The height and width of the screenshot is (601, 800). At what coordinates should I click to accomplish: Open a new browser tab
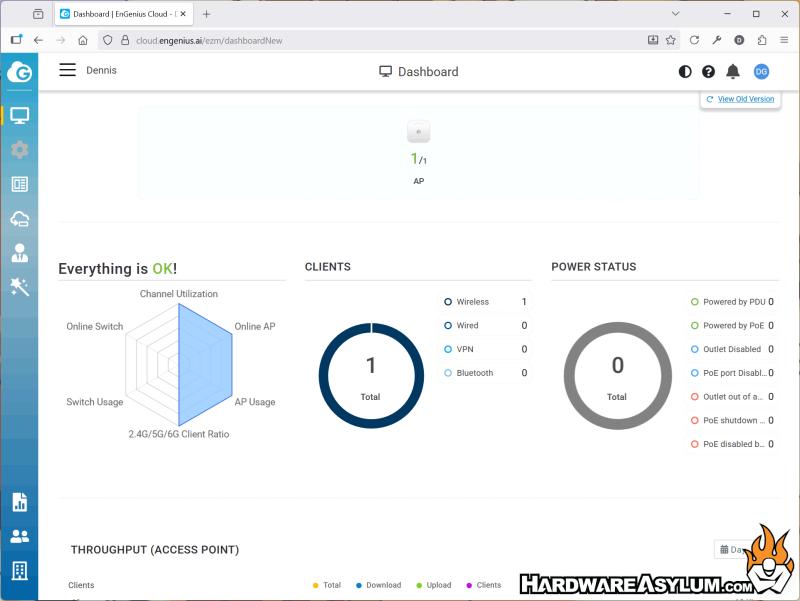point(207,14)
